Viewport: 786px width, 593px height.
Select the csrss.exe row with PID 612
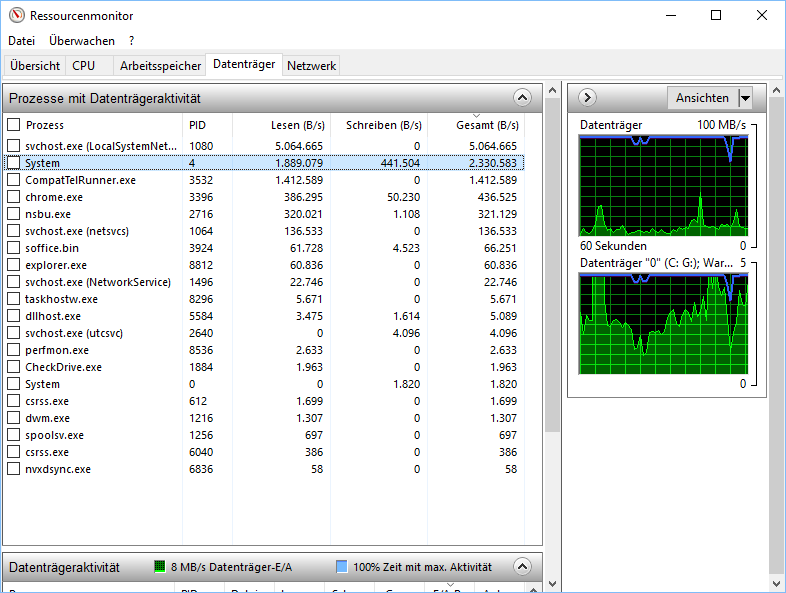264,401
